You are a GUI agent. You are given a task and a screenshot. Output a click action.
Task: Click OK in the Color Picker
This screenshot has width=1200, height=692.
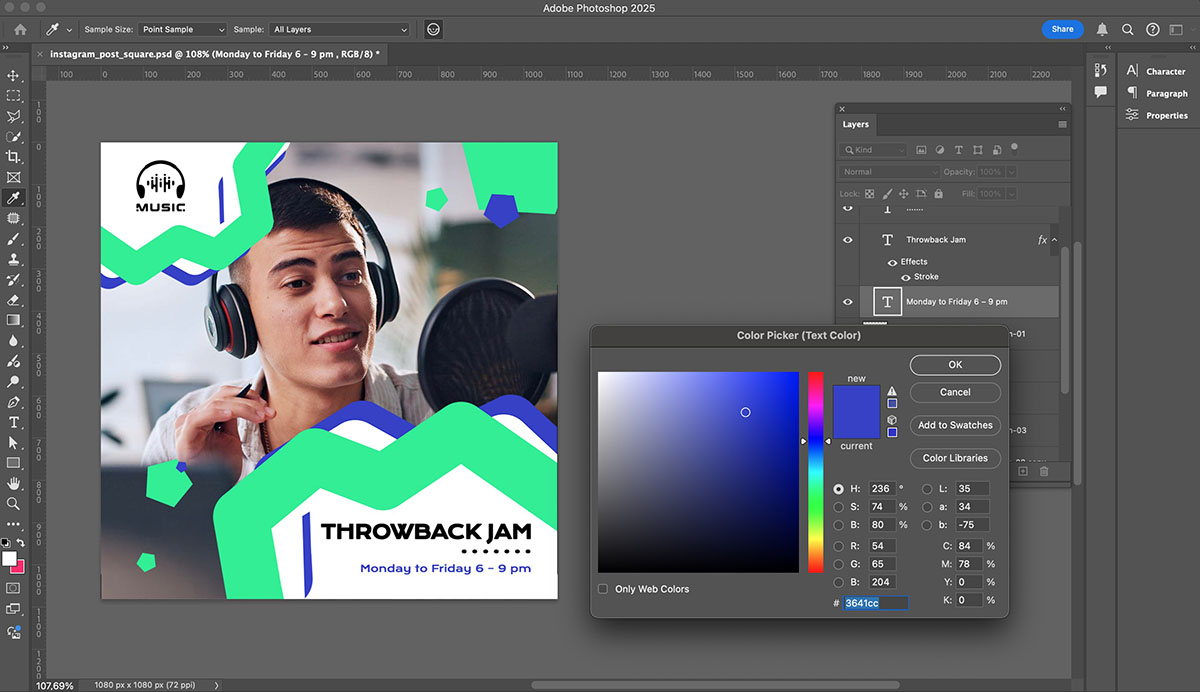[955, 365]
